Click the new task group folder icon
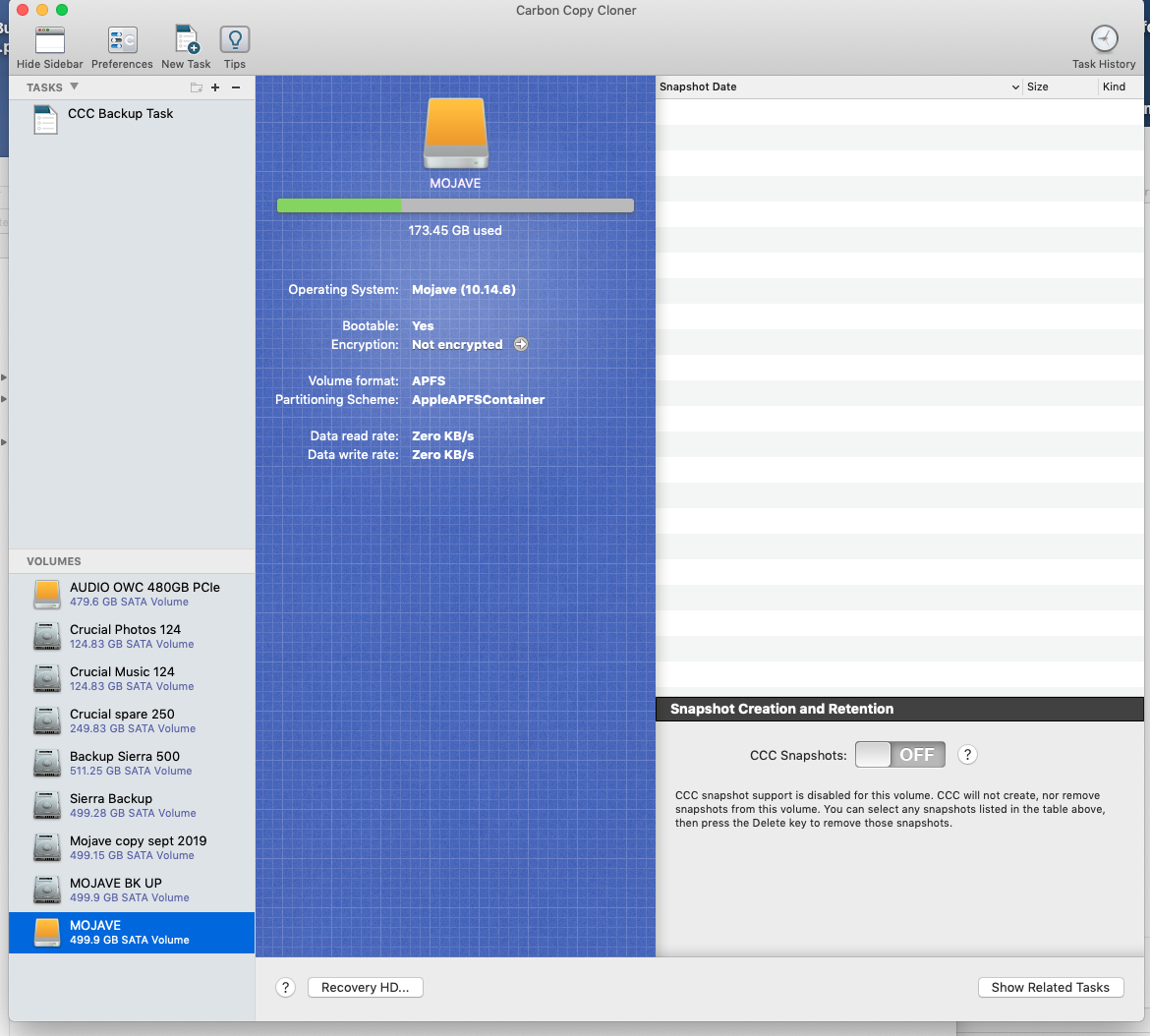Image resolution: width=1150 pixels, height=1036 pixels. [196, 87]
